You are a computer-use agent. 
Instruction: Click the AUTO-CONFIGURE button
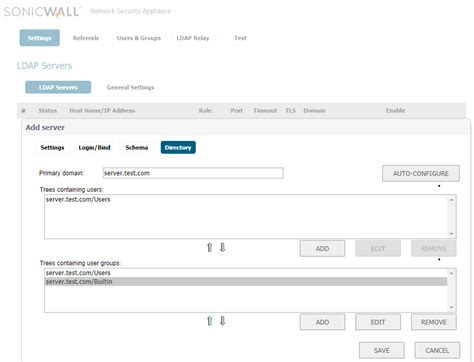pos(421,173)
